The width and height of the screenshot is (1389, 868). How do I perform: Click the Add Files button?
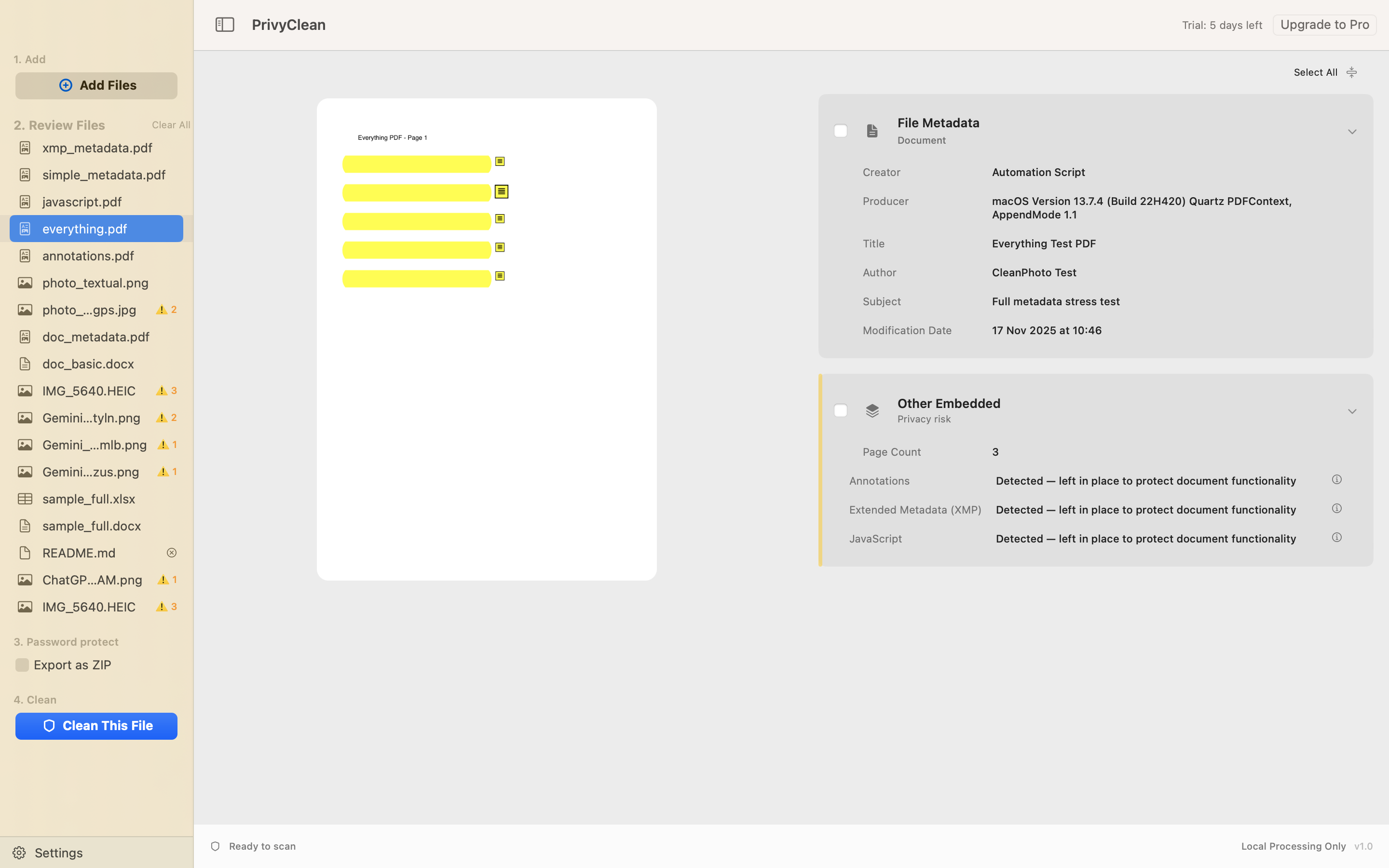[96, 85]
